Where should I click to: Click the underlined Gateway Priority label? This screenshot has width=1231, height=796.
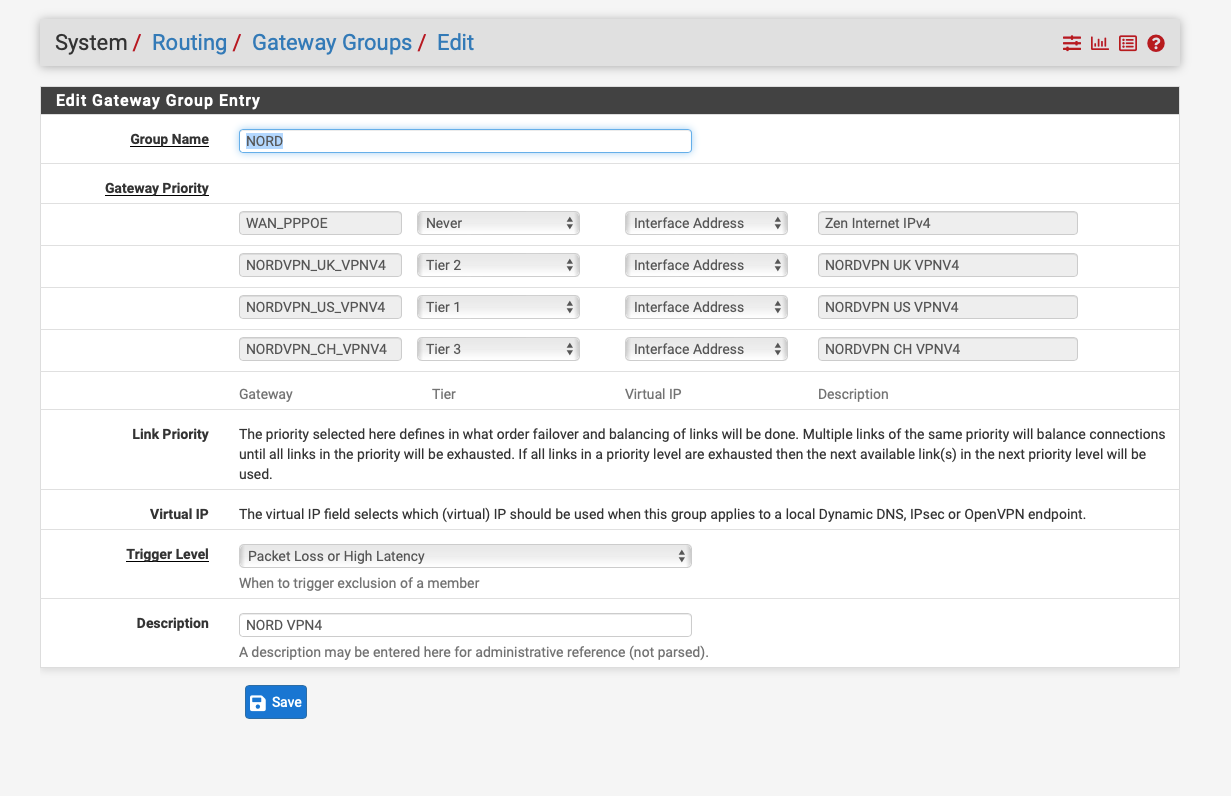click(x=157, y=188)
